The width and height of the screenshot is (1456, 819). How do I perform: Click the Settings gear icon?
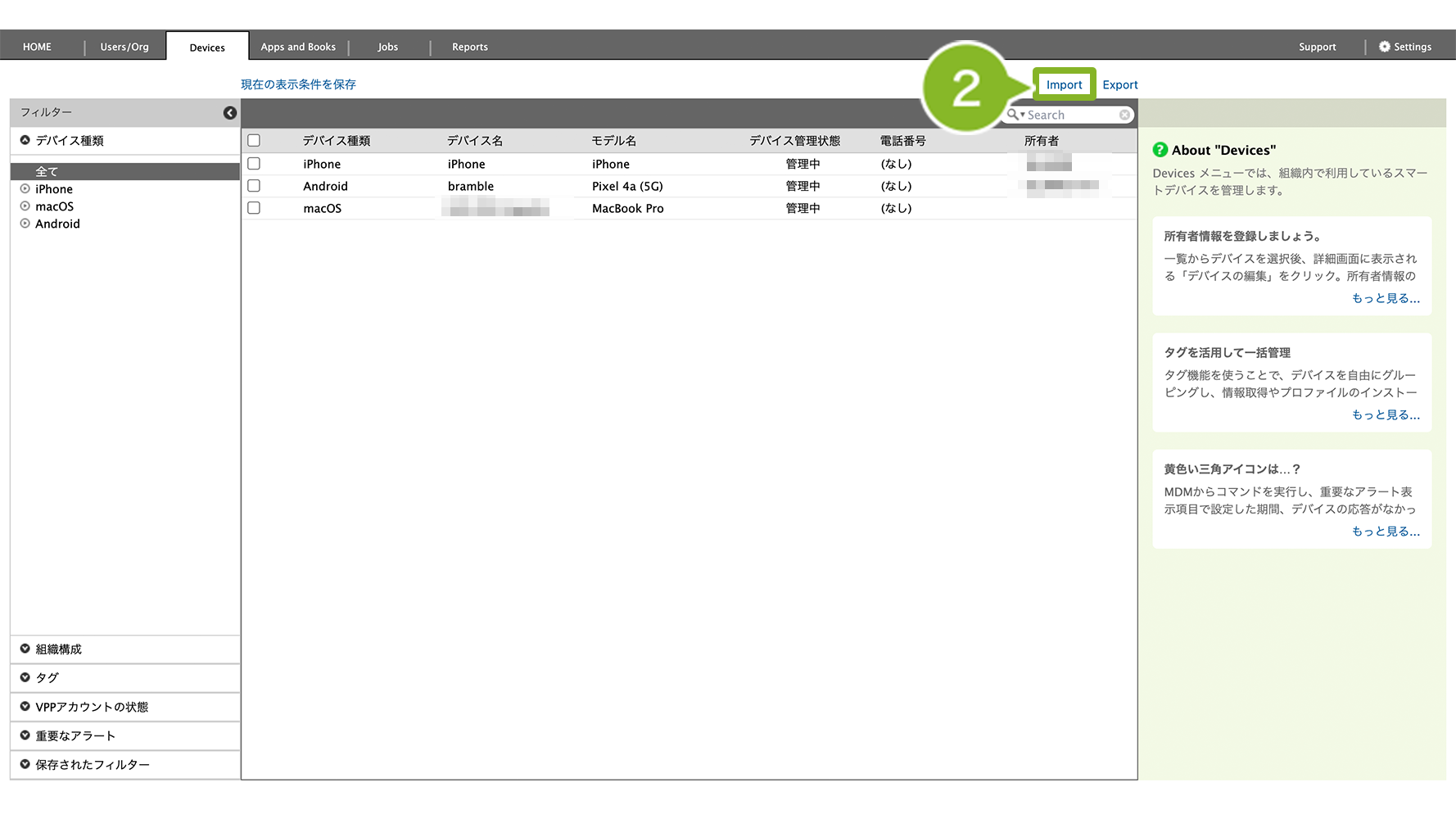tap(1384, 47)
